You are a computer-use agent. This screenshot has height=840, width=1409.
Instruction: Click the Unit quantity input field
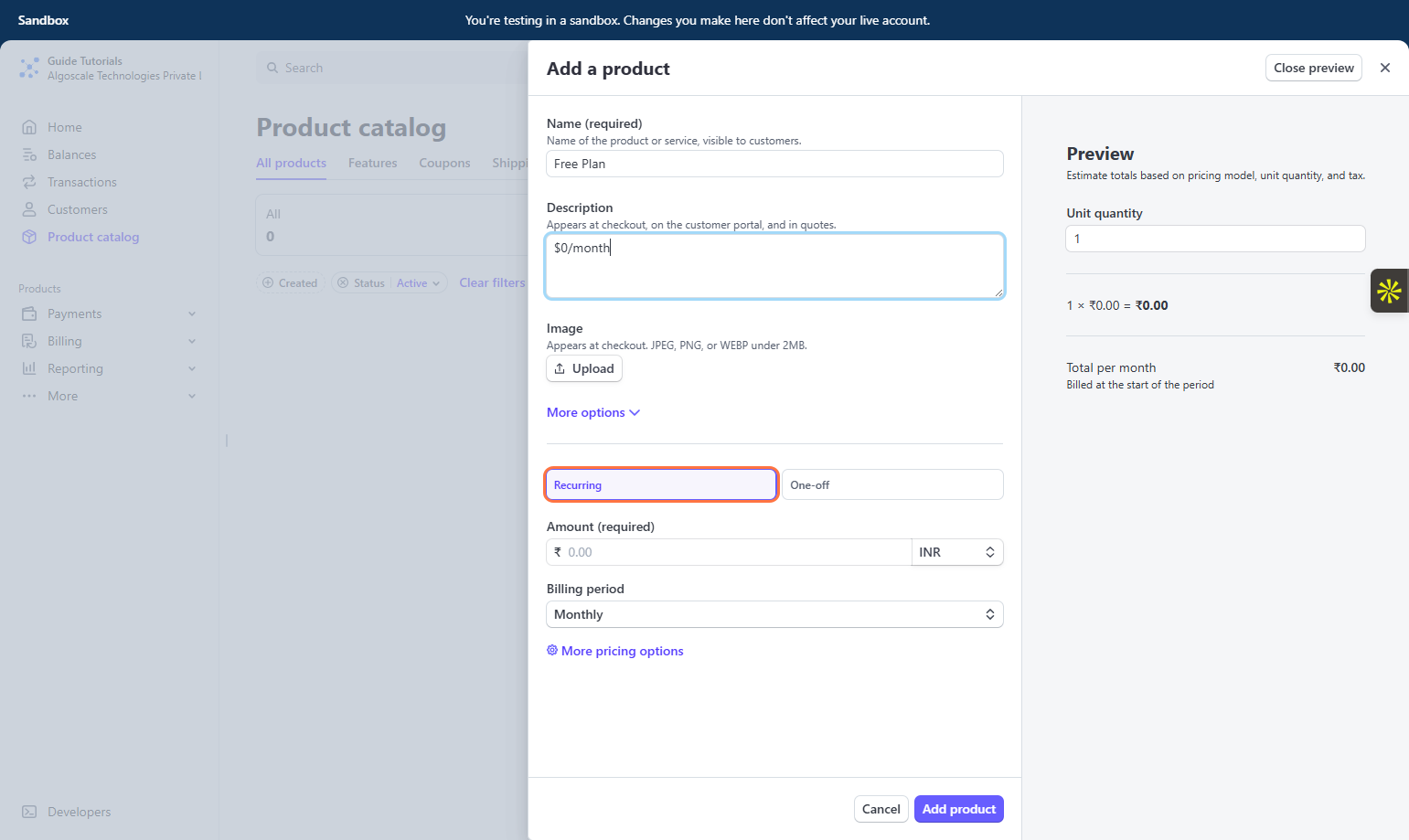click(1215, 239)
